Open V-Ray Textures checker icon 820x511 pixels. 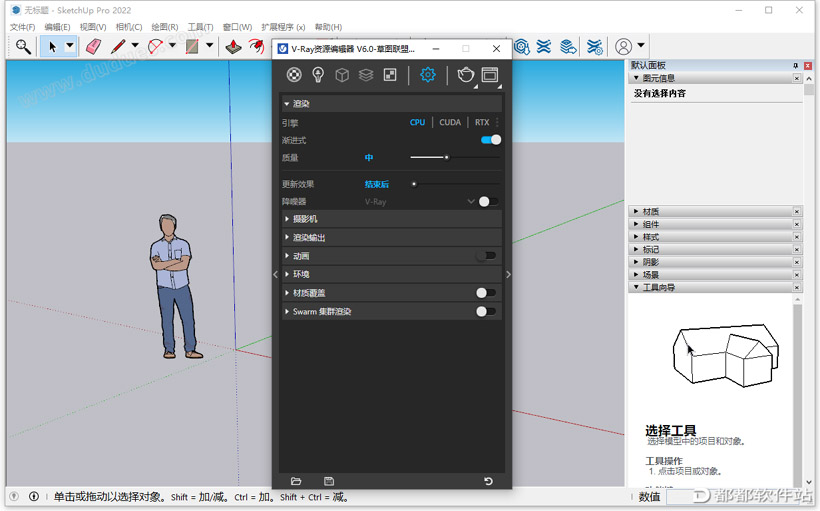[390, 75]
